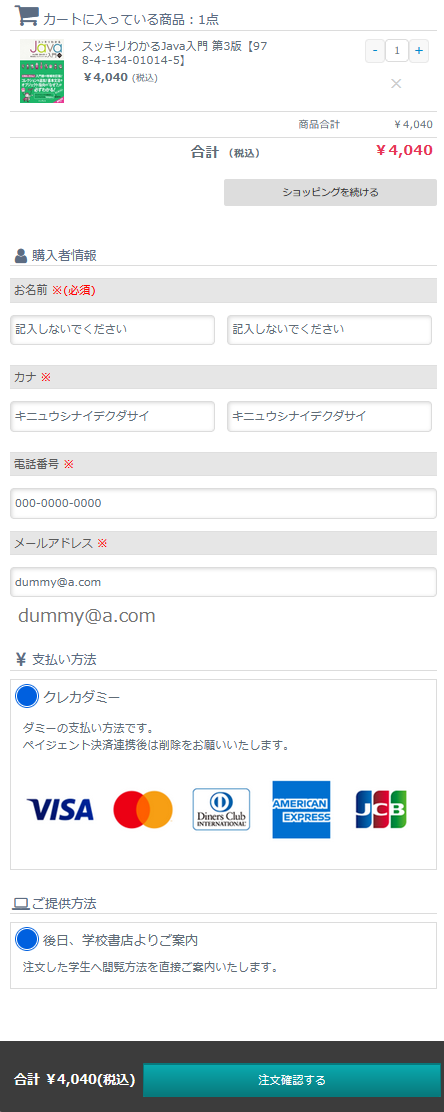The height and width of the screenshot is (1112, 444).
Task: Focus the first お名前 input field
Action: coord(113,330)
